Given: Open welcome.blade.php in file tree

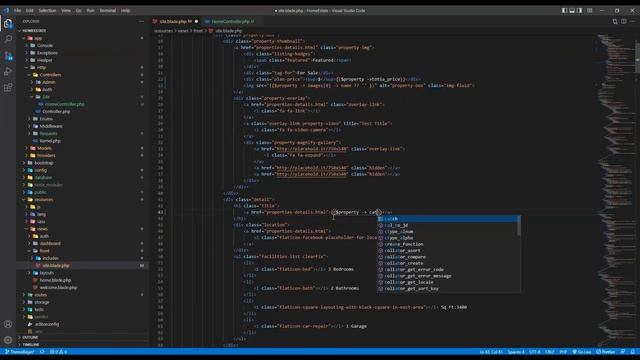Looking at the screenshot, I should (55, 288).
